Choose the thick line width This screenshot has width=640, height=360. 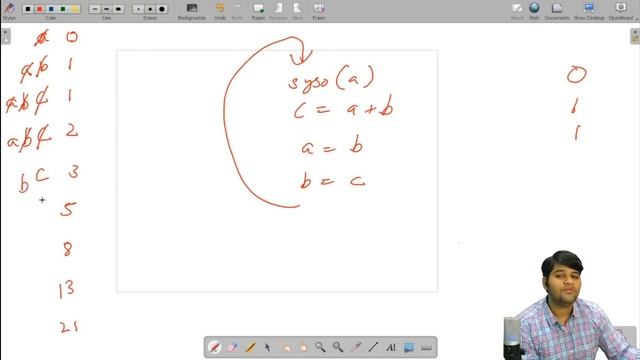[118, 9]
